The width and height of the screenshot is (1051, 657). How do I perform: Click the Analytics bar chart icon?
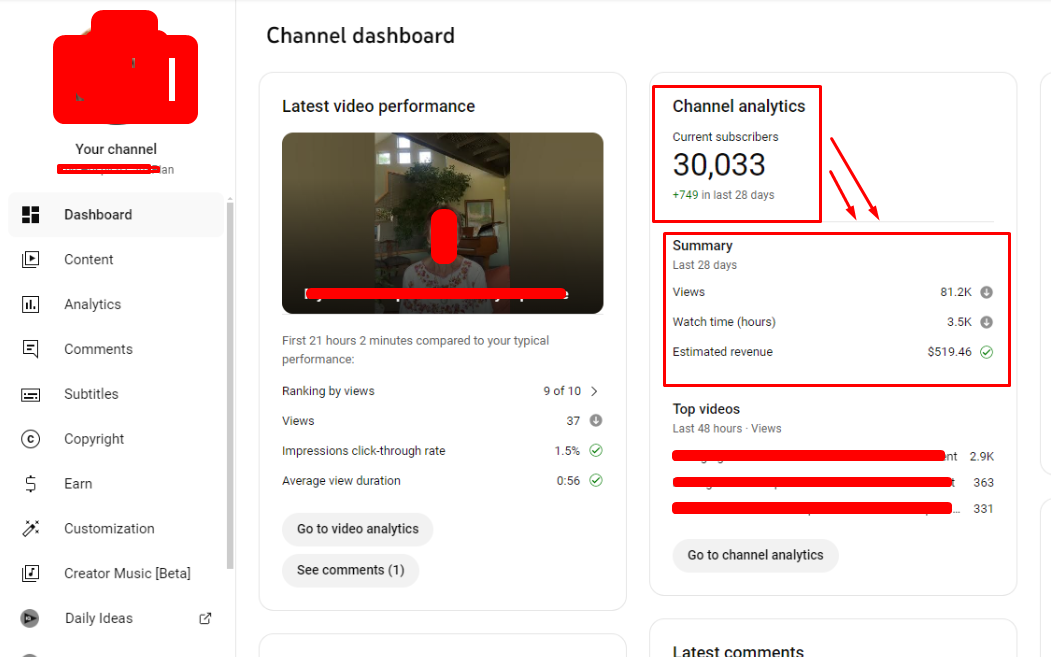tap(31, 305)
